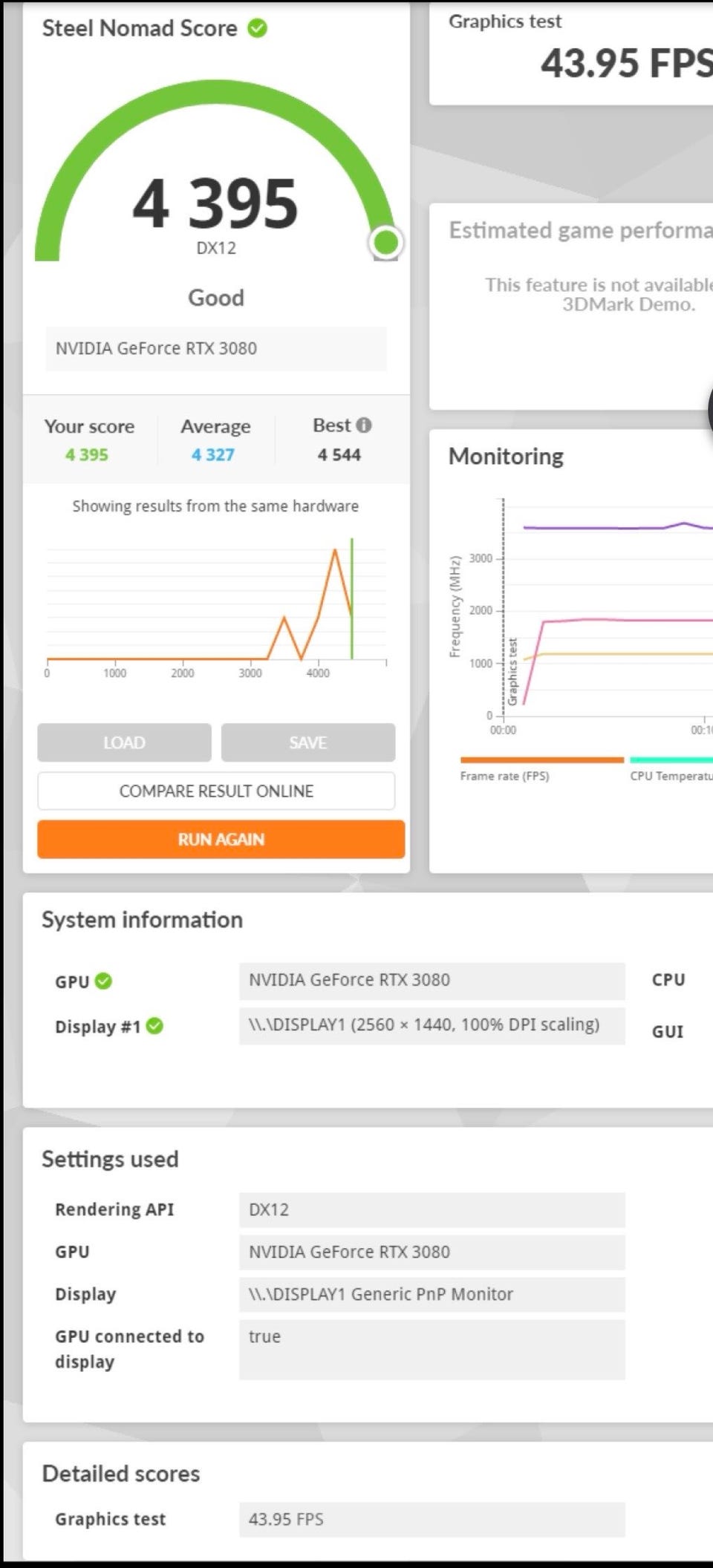This screenshot has height=1568, width=713.
Task: Click the green gauge indicator knob
Action: [386, 242]
